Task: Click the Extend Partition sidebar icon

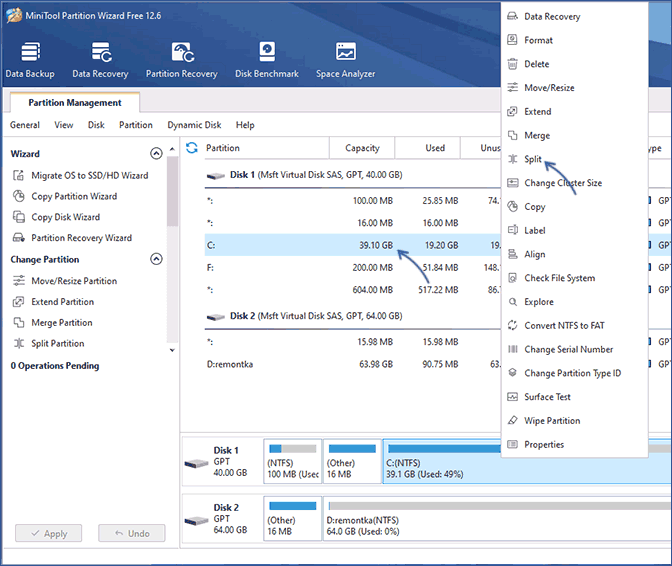Action: click(18, 302)
